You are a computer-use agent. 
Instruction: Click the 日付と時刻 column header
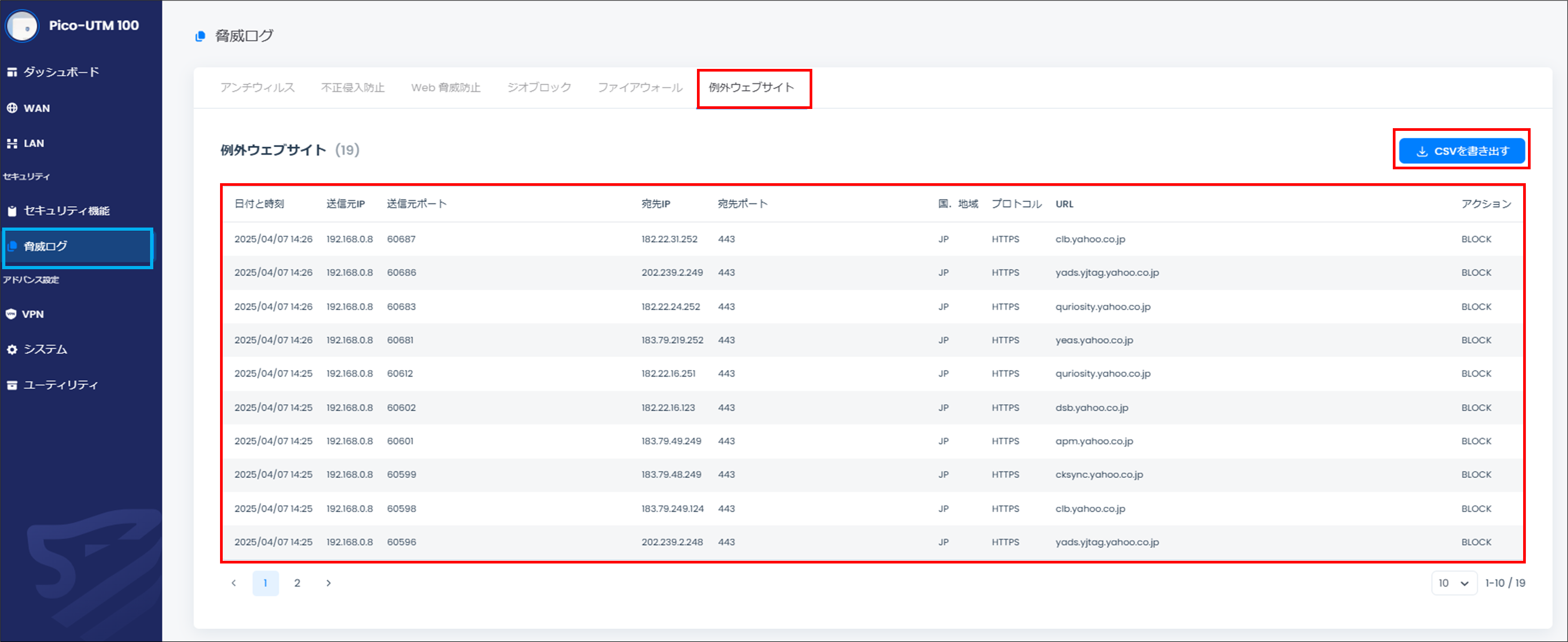click(x=260, y=204)
